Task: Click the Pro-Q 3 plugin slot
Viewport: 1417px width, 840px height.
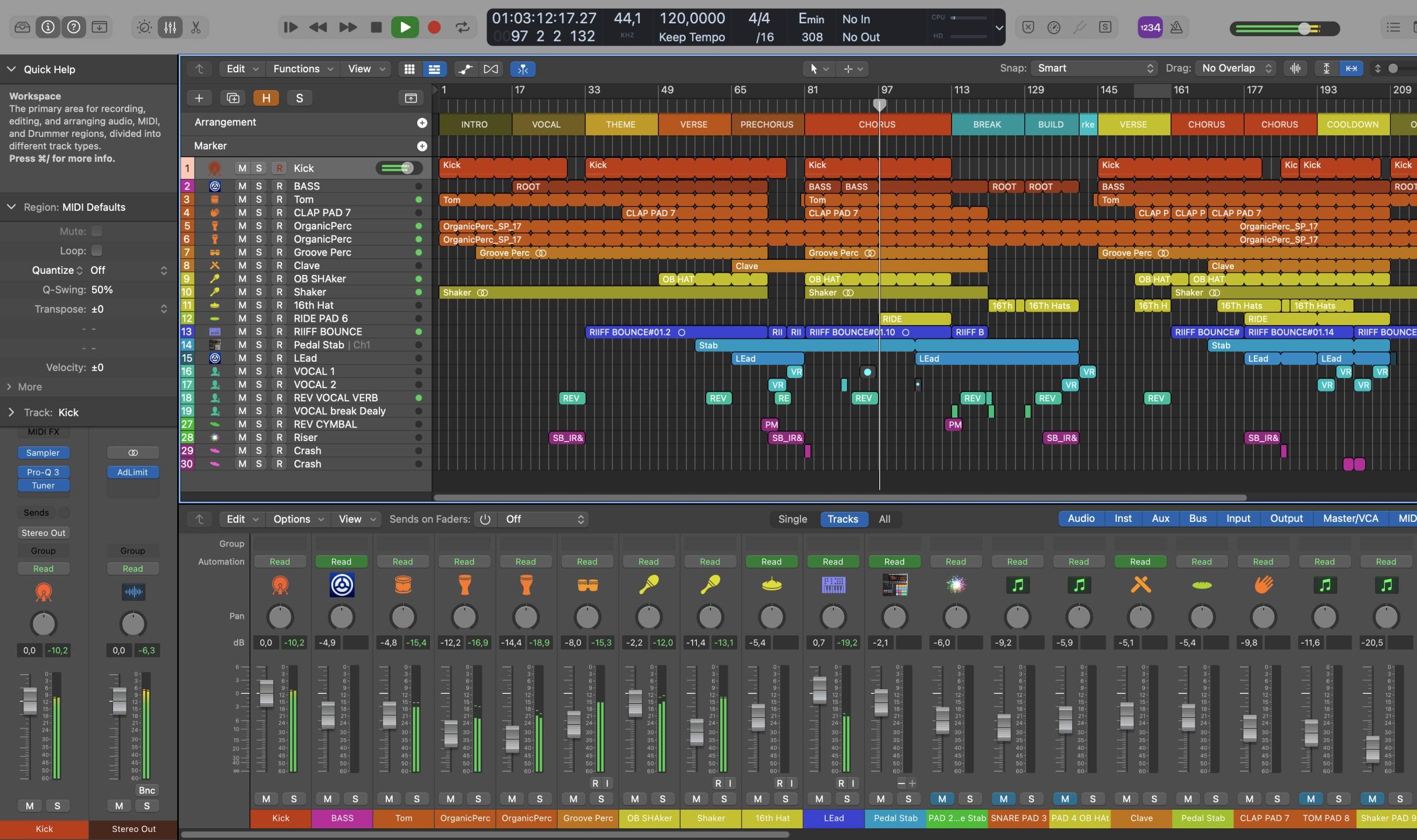Action: click(43, 472)
